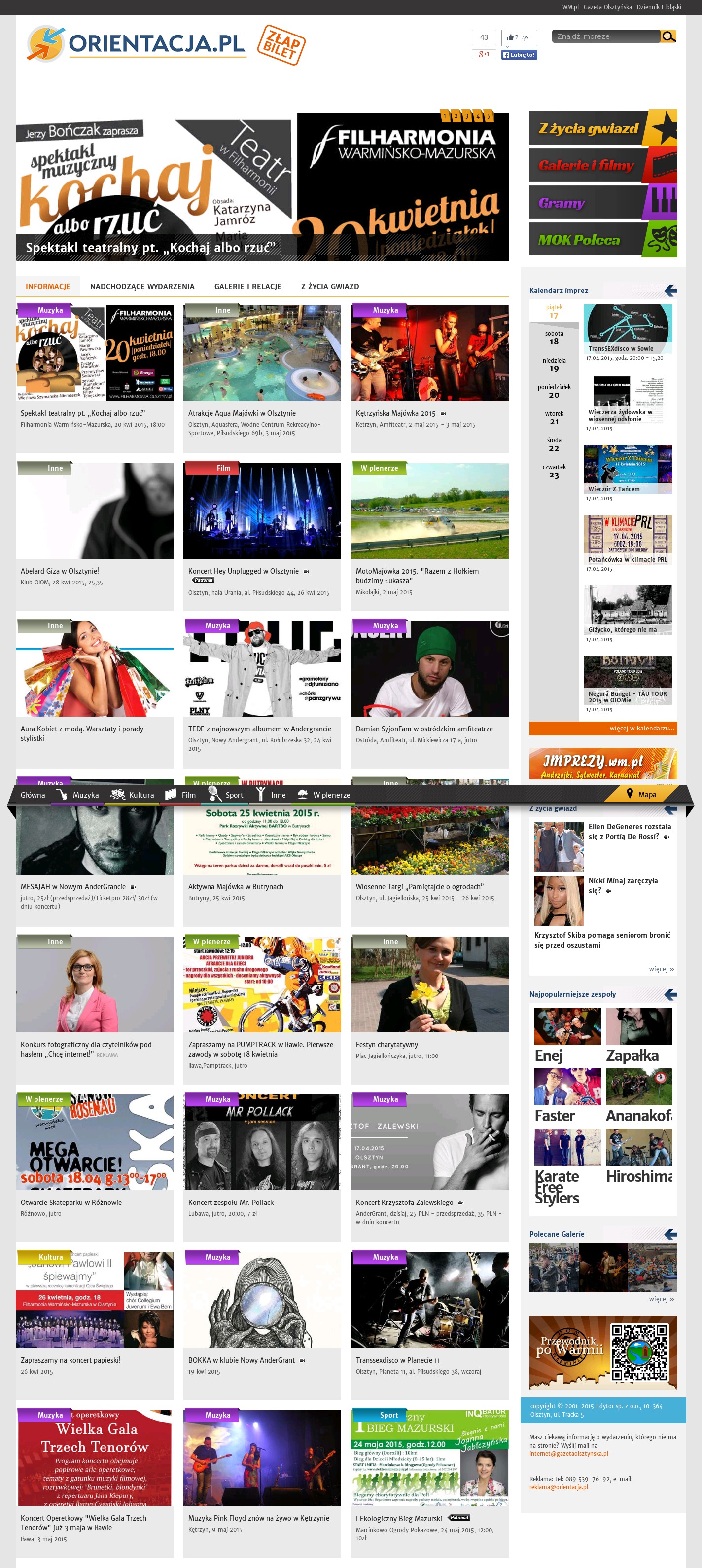Open Koncert zespołu Mr. Pollack article
Image resolution: width=702 pixels, height=1568 pixels.
(x=231, y=1202)
